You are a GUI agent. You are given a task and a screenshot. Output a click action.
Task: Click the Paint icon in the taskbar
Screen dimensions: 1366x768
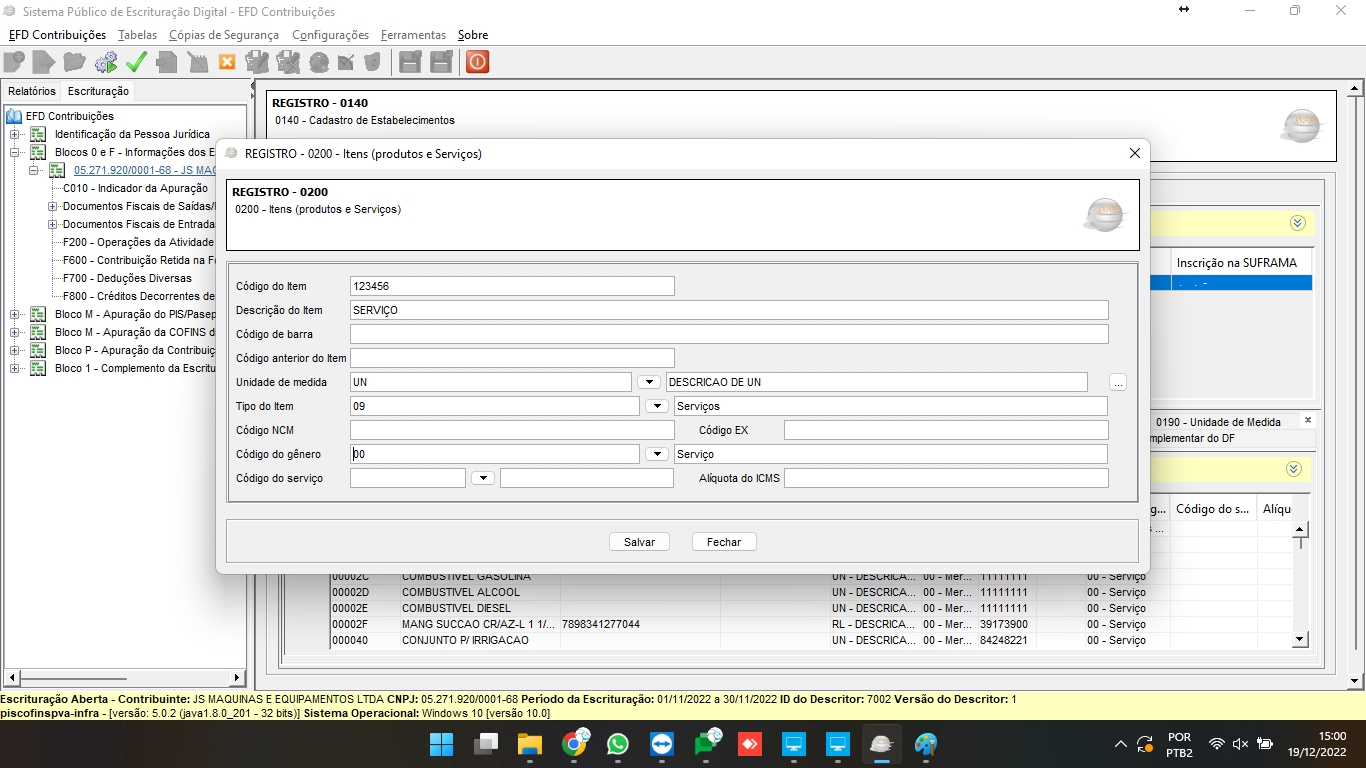pyautogui.click(x=926, y=745)
